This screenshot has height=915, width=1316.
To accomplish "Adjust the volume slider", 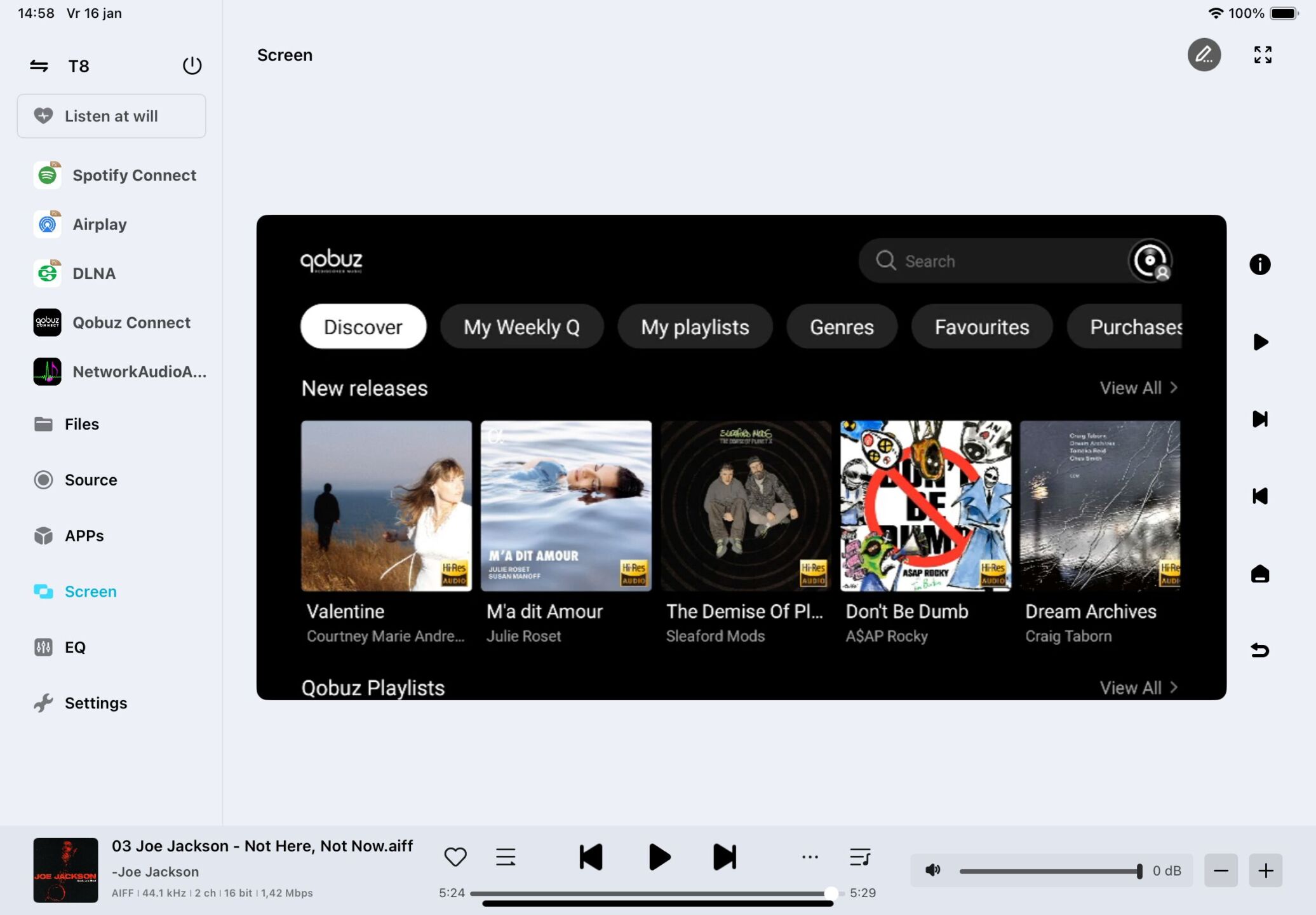I will tap(1051, 871).
